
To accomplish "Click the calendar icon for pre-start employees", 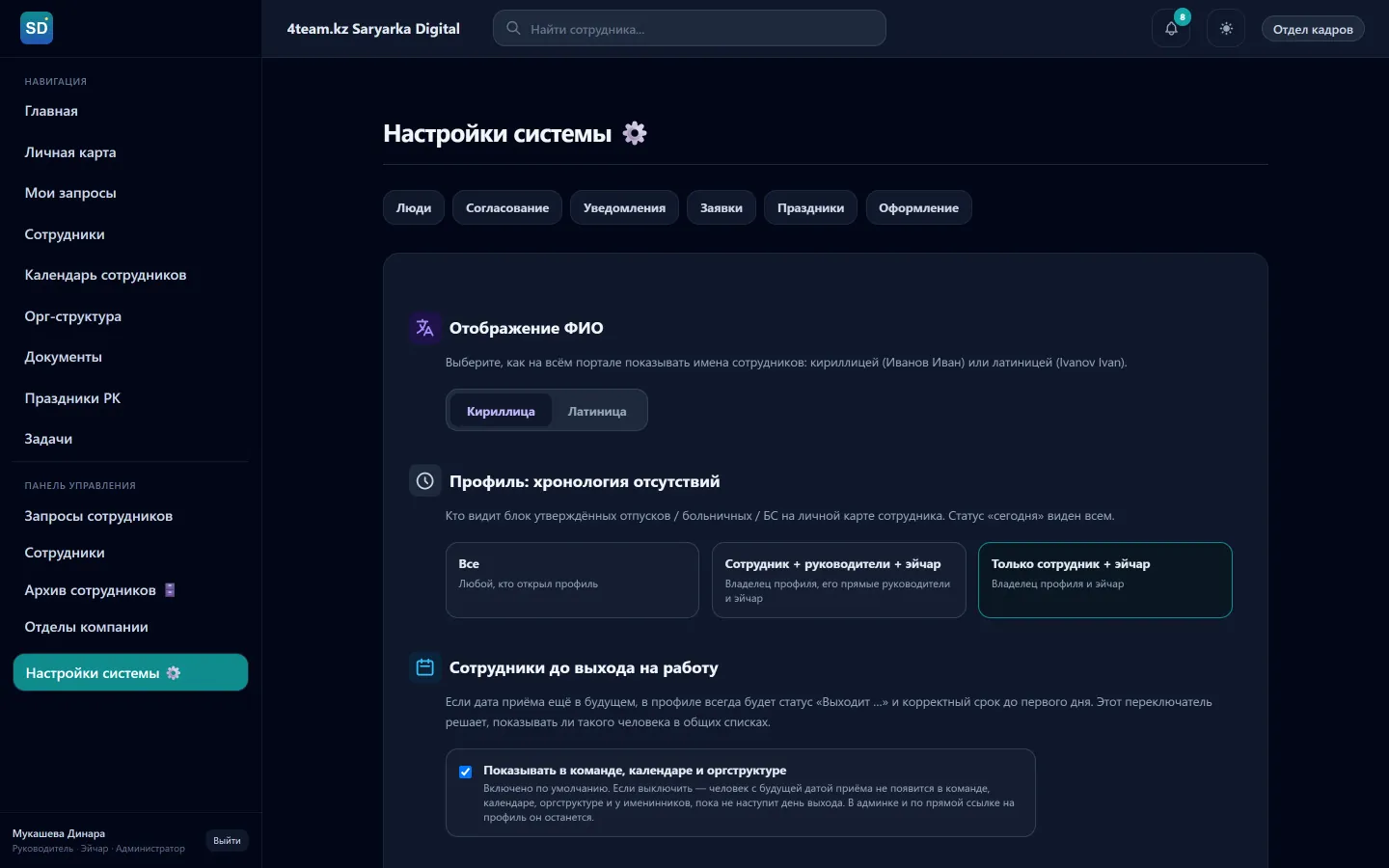I will click(x=424, y=667).
